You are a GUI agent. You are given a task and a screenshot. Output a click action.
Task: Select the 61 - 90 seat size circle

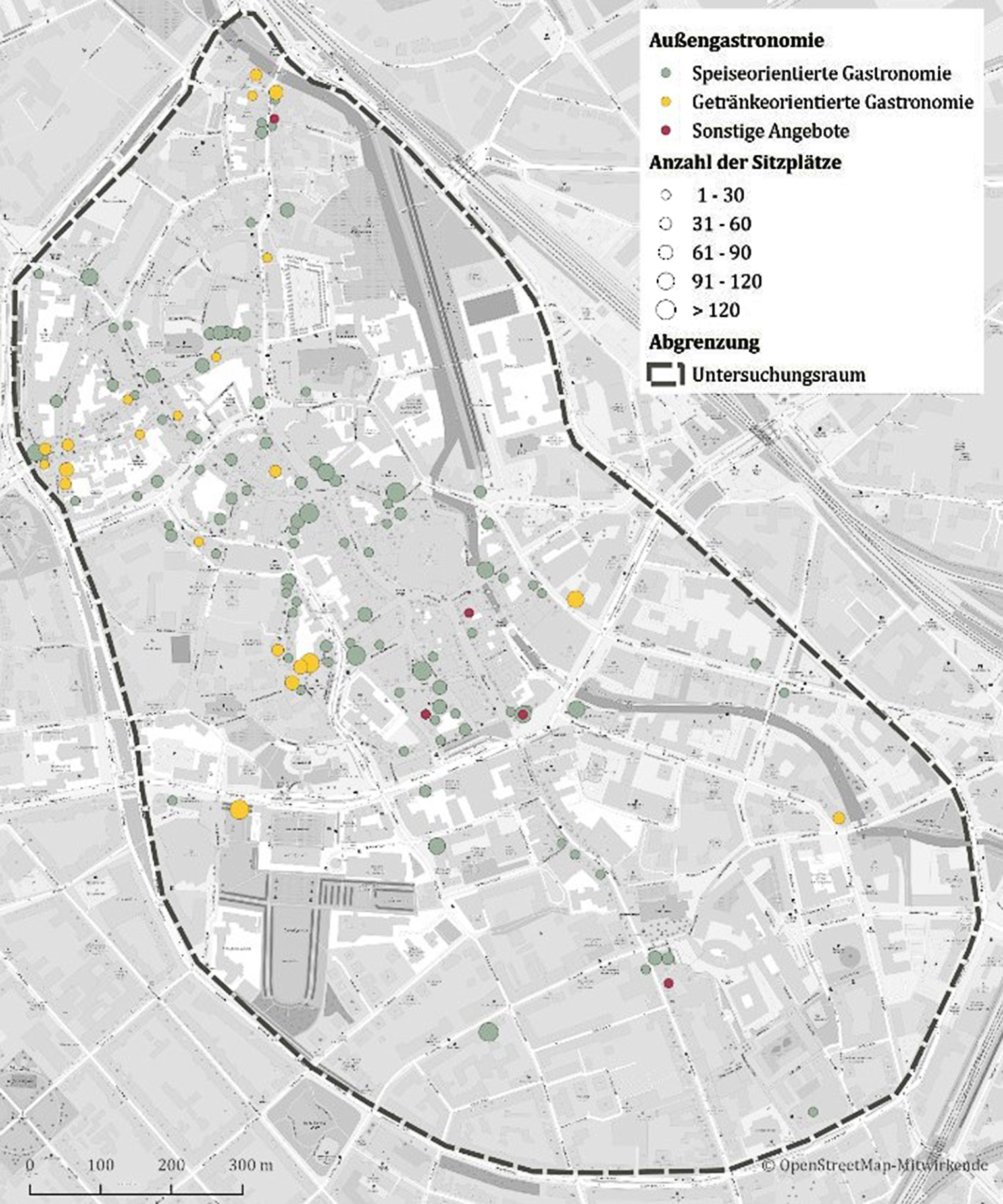point(666,253)
